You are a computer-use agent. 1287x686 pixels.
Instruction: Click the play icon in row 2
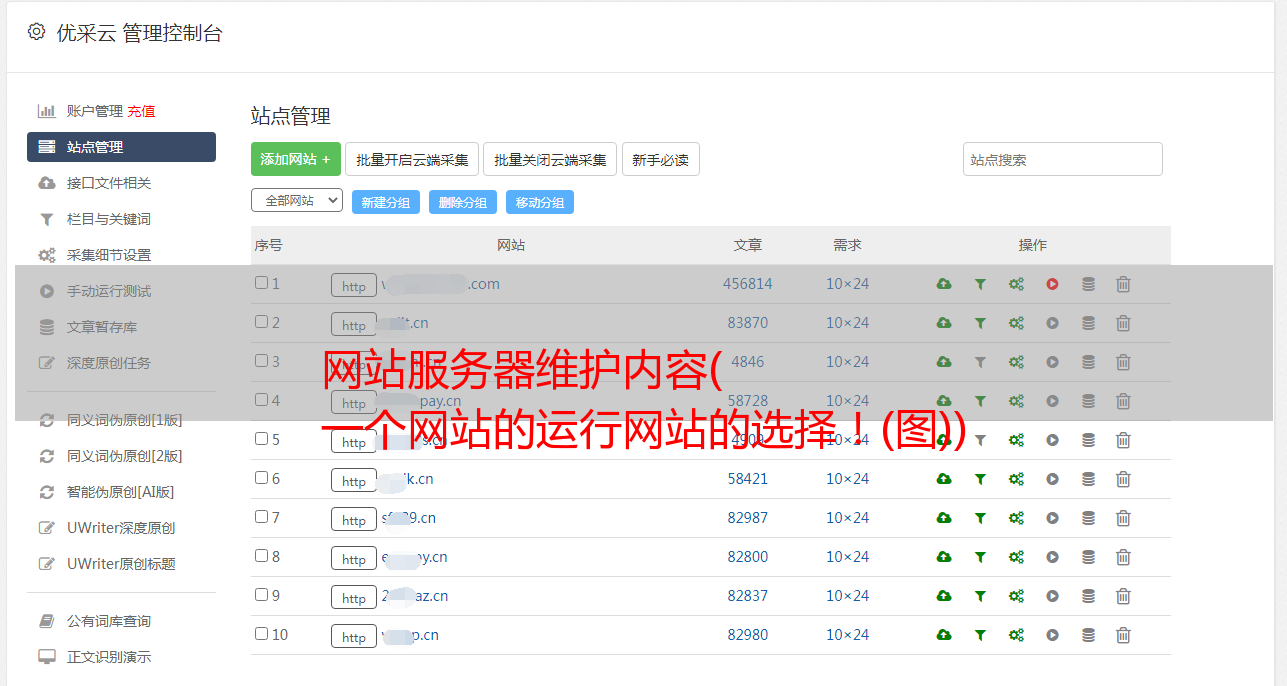coord(1052,323)
